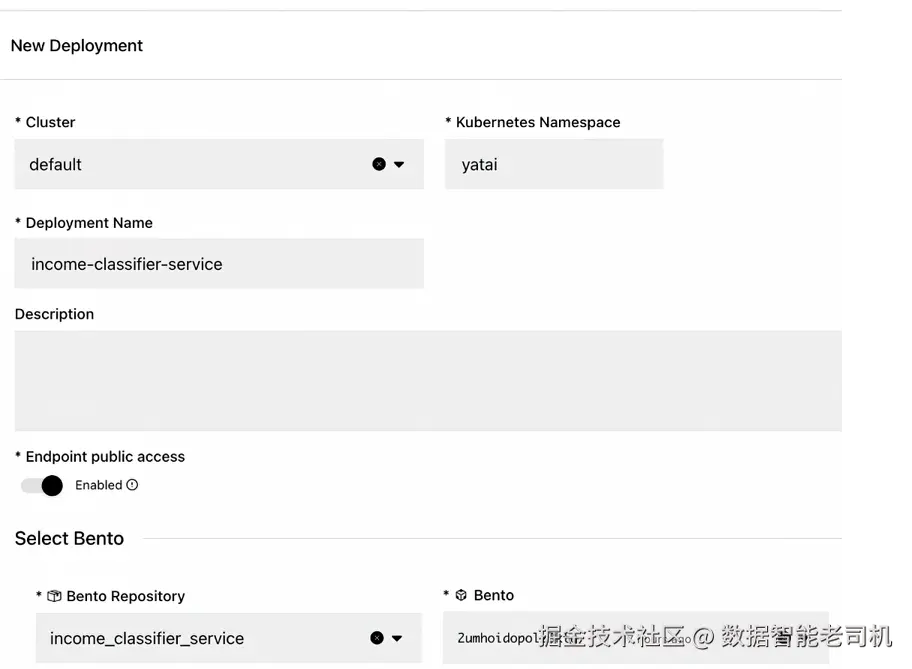
Task: Click inside the Description text area
Action: [430, 380]
